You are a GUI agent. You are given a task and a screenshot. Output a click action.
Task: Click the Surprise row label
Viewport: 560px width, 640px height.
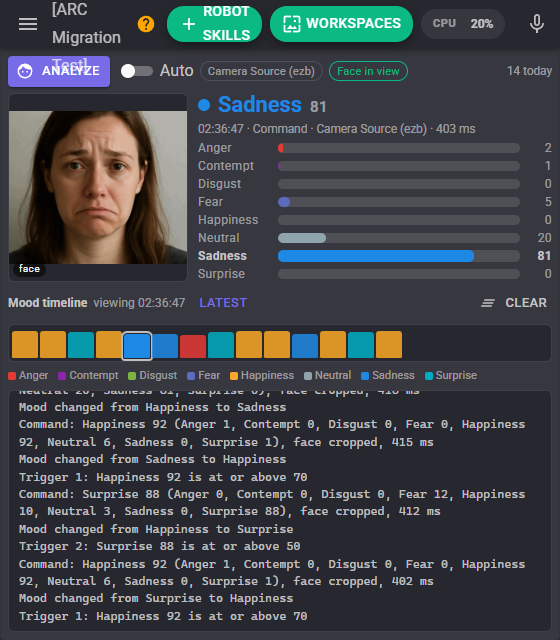221,273
